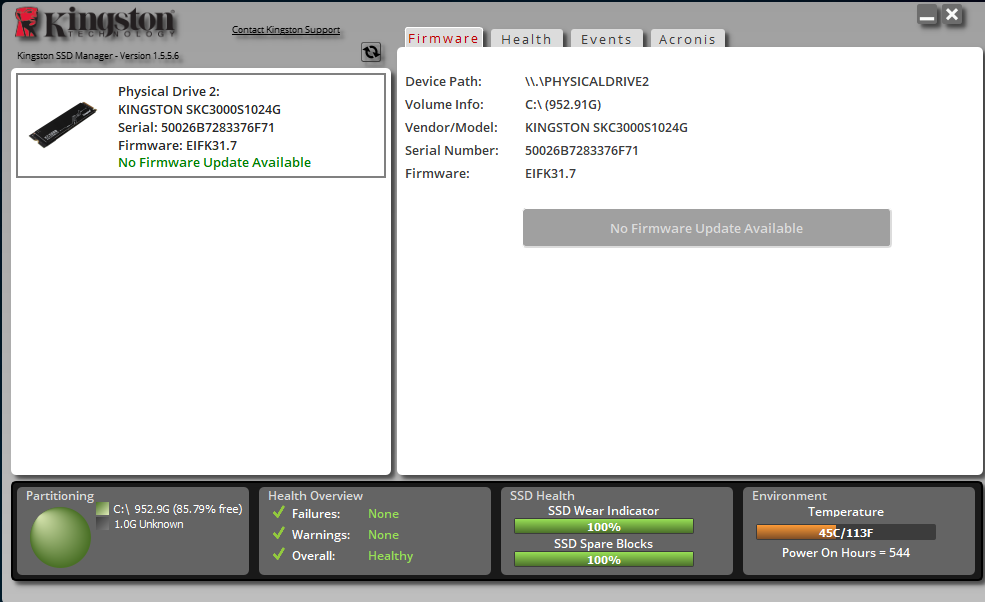Click the green partition pie chart
The width and height of the screenshot is (985, 602).
pos(61,537)
